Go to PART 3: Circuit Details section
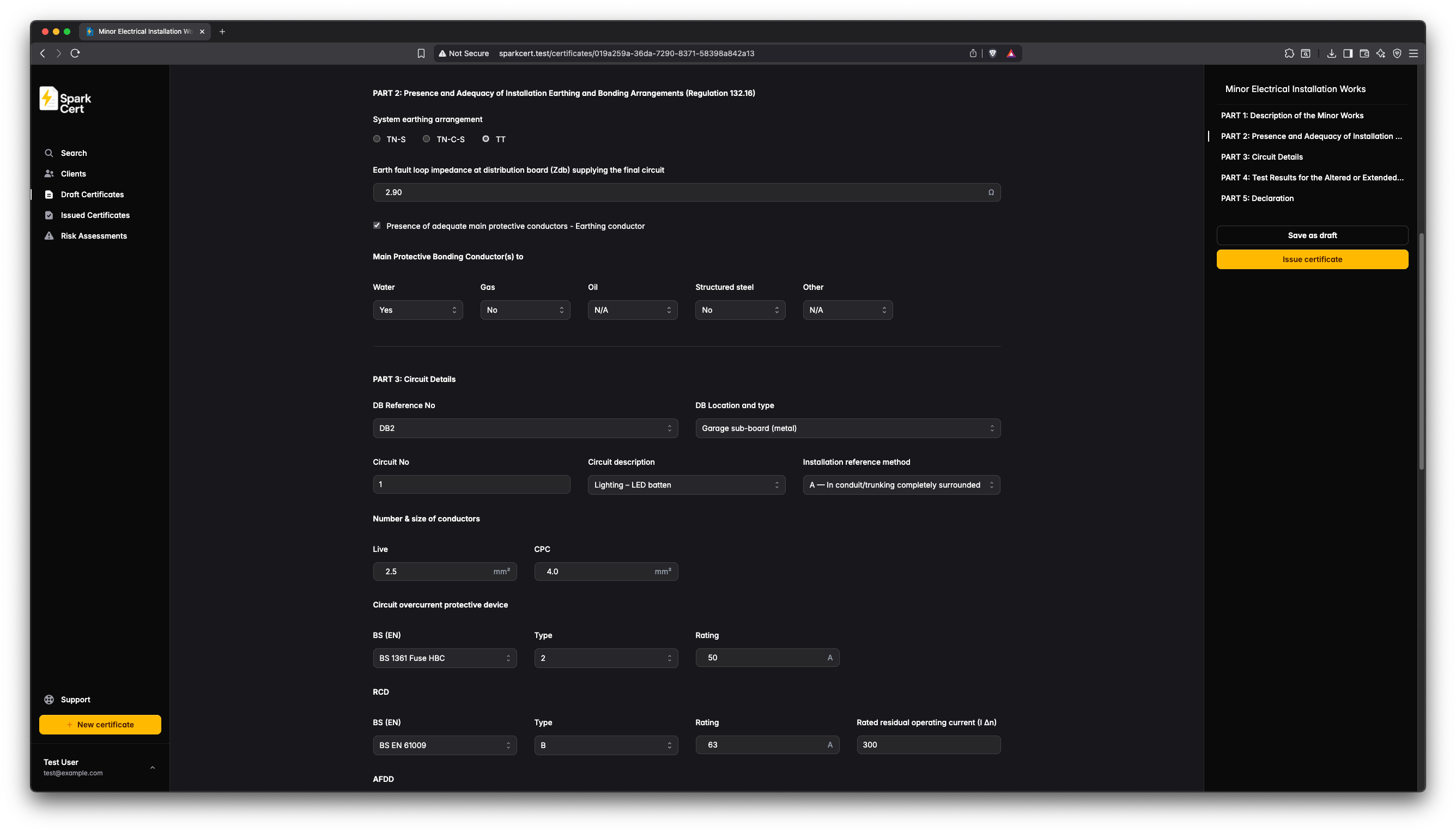The height and width of the screenshot is (832, 1456). 1261,156
